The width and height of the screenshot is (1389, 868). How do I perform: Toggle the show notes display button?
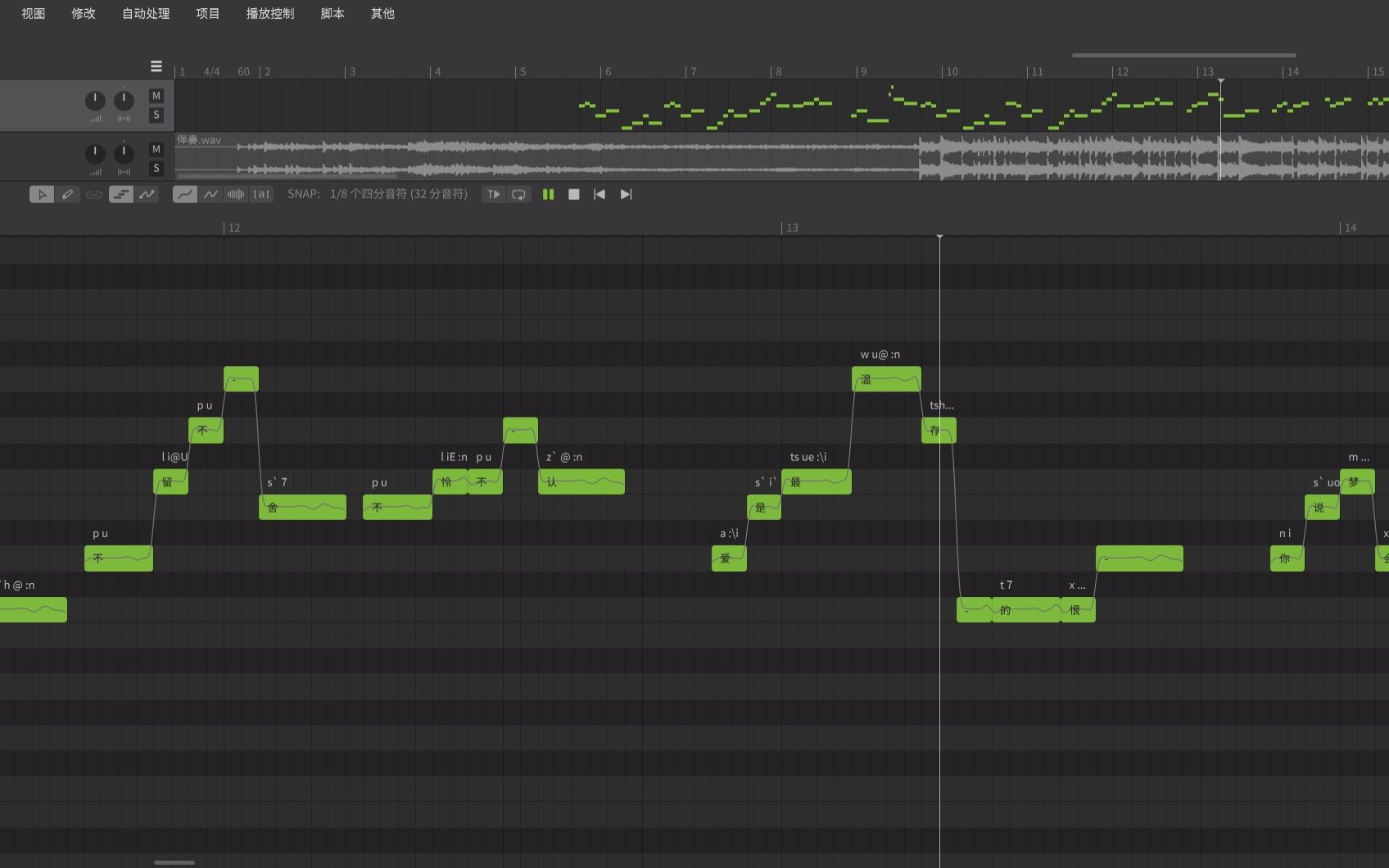(121, 194)
